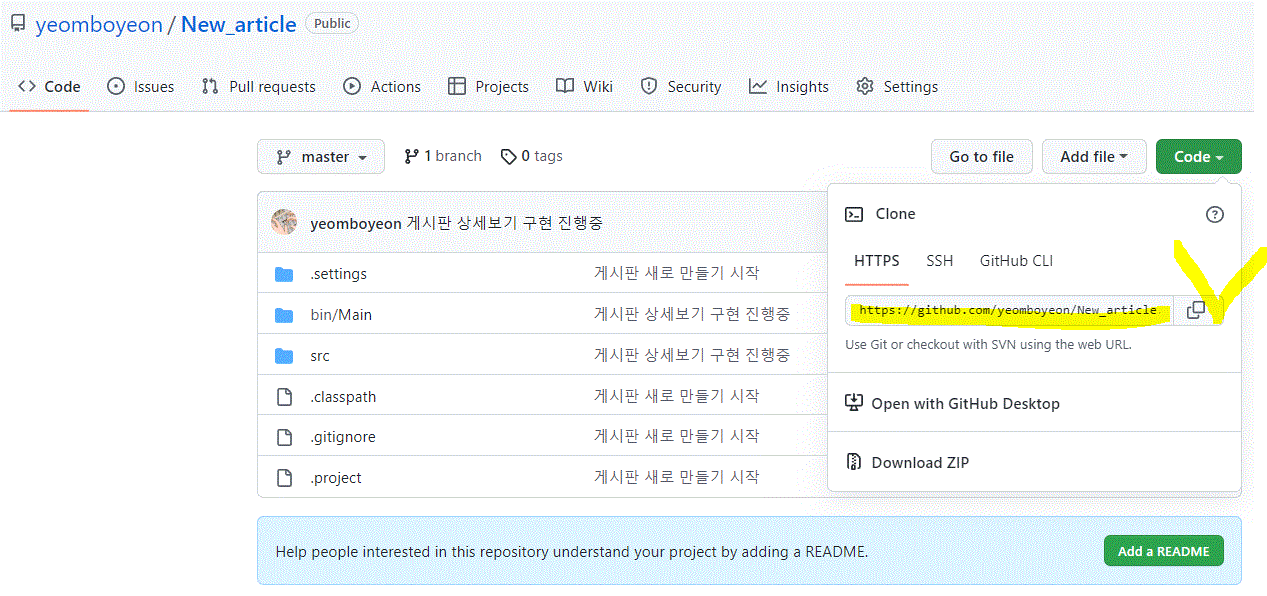
Task: Click the clone help question-mark icon
Action: click(x=1215, y=214)
